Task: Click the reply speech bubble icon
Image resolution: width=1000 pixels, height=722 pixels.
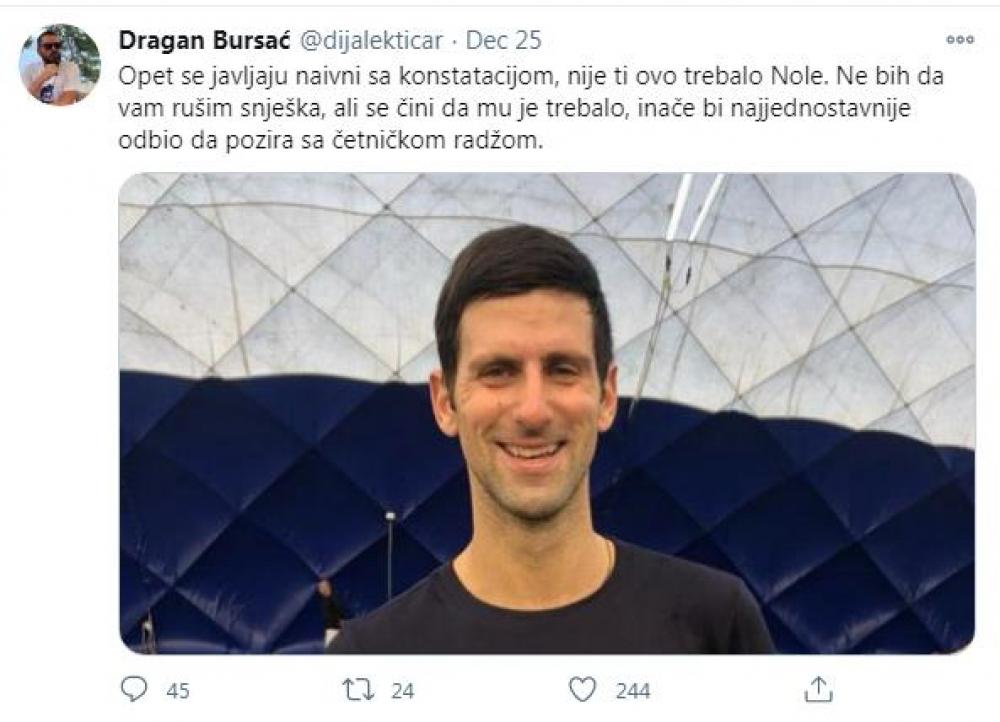Action: click(134, 689)
